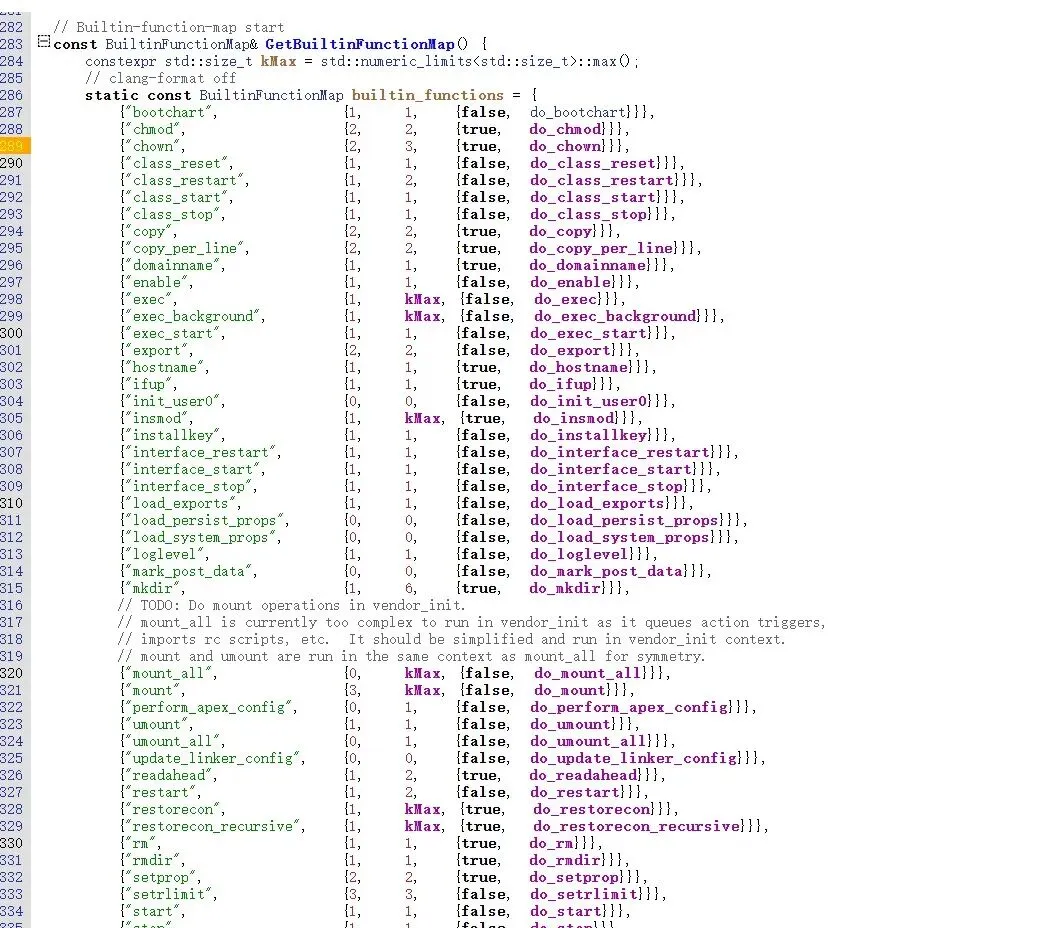
Task: Click do_mkdir function reference
Action: click(x=566, y=588)
